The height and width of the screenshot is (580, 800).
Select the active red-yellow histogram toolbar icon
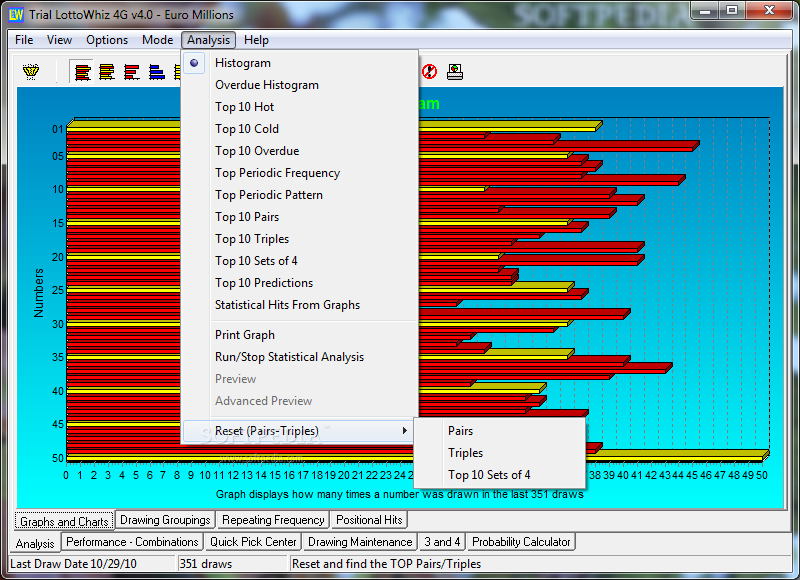[83, 72]
